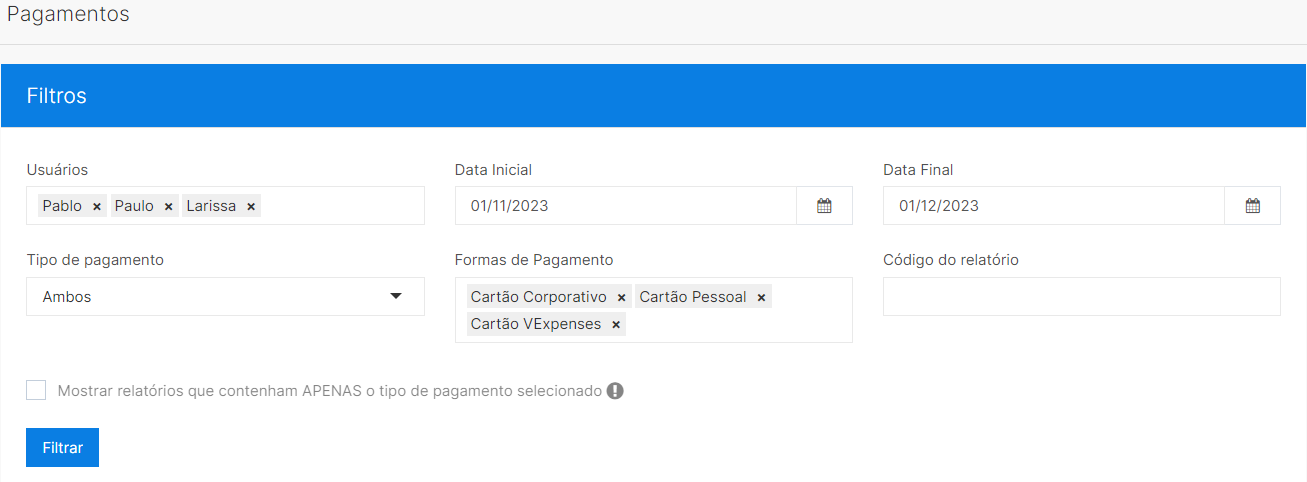The width and height of the screenshot is (1307, 482).
Task: Open the Data Inicial calendar picker
Action: coord(824,206)
